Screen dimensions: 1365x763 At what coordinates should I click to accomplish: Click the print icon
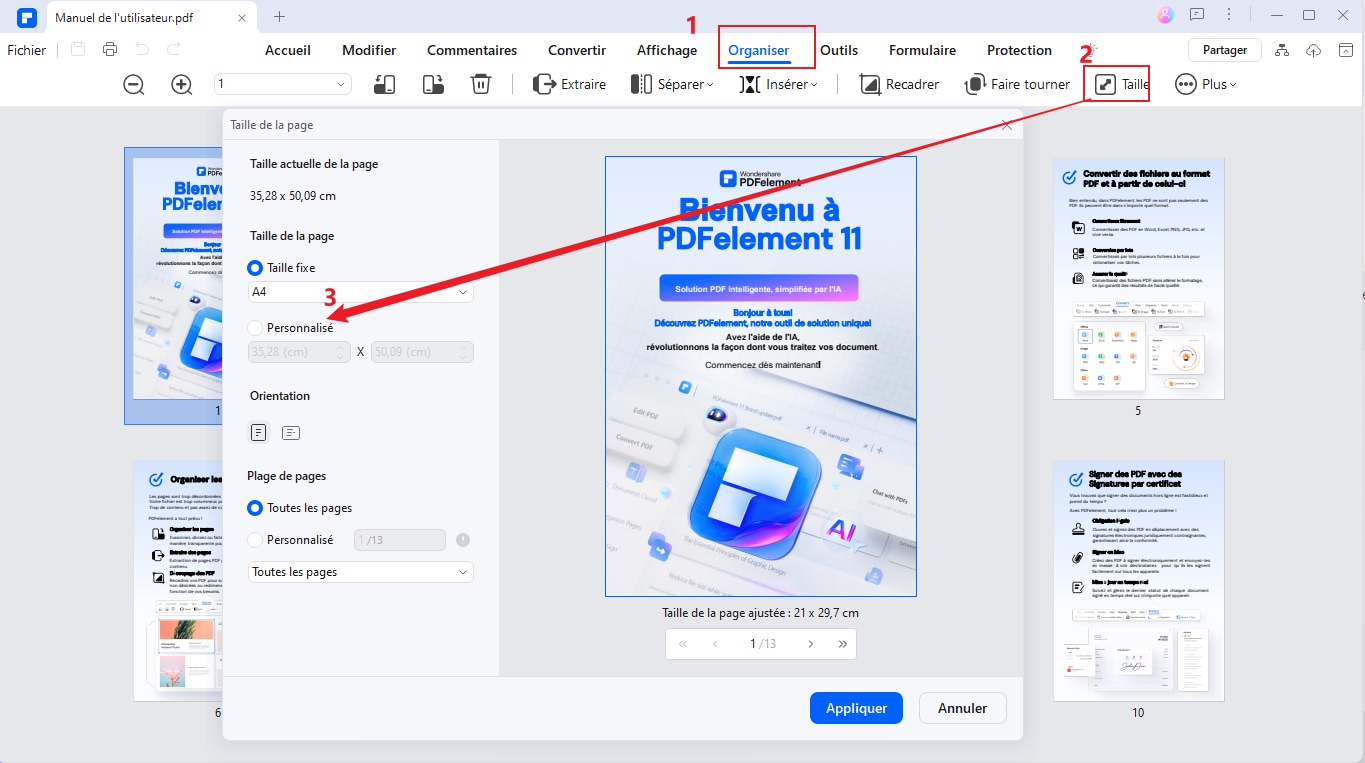(x=110, y=49)
